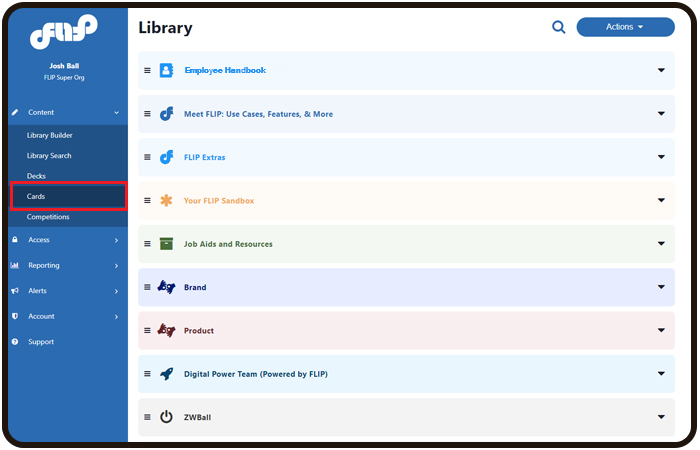Click the Brand row's blue icon
This screenshot has height=450, width=700.
(166, 287)
